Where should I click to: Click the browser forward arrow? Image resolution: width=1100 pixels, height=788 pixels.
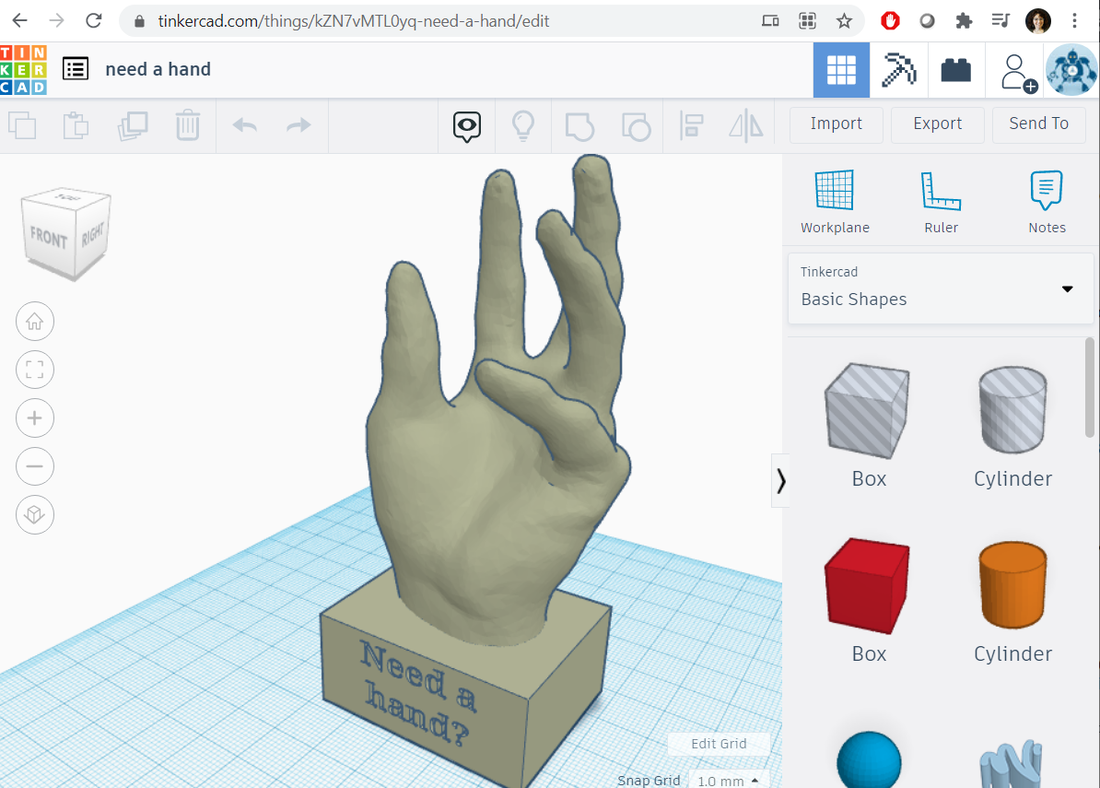click(56, 21)
